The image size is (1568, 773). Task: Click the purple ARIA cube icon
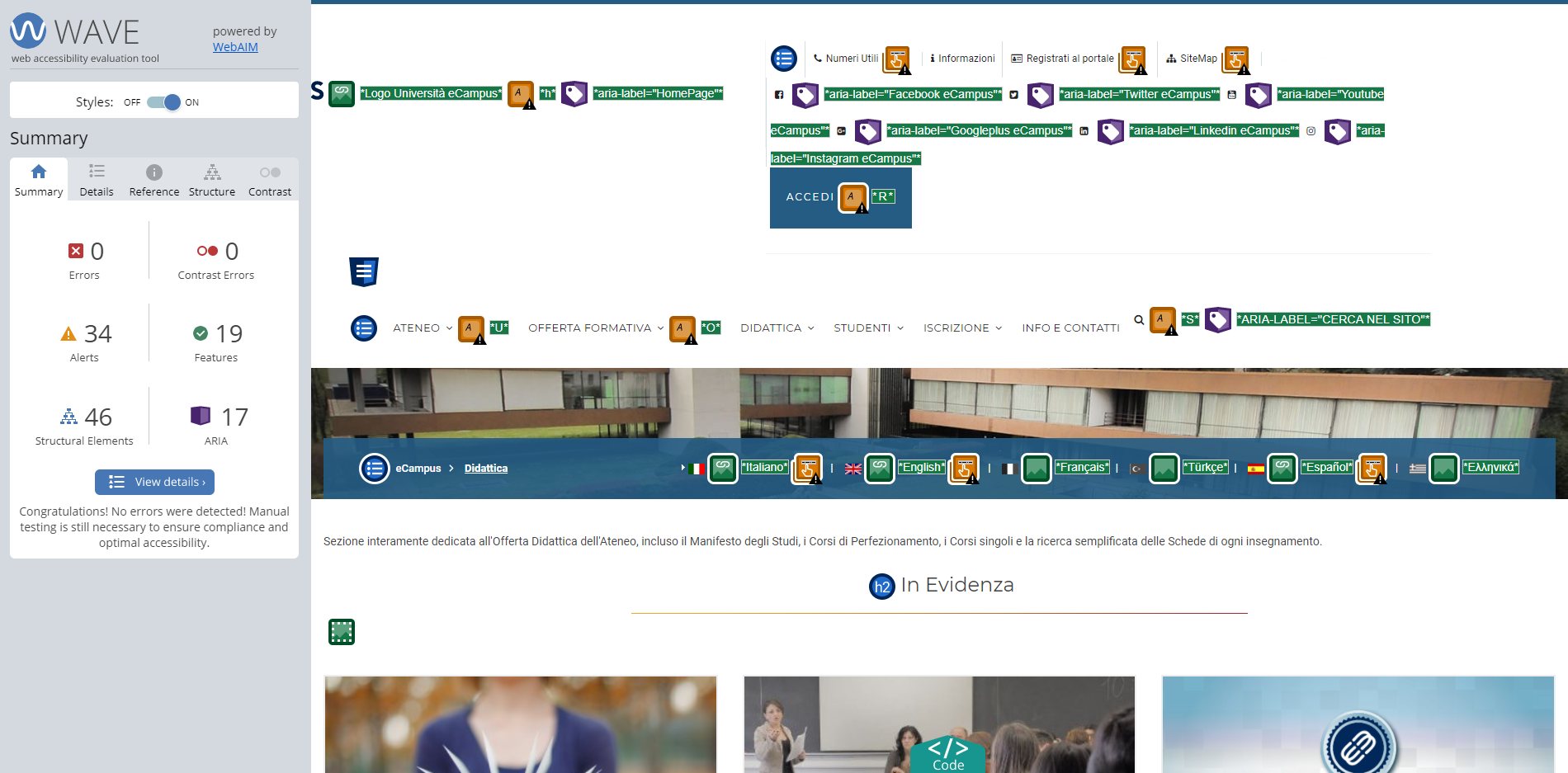coord(201,416)
